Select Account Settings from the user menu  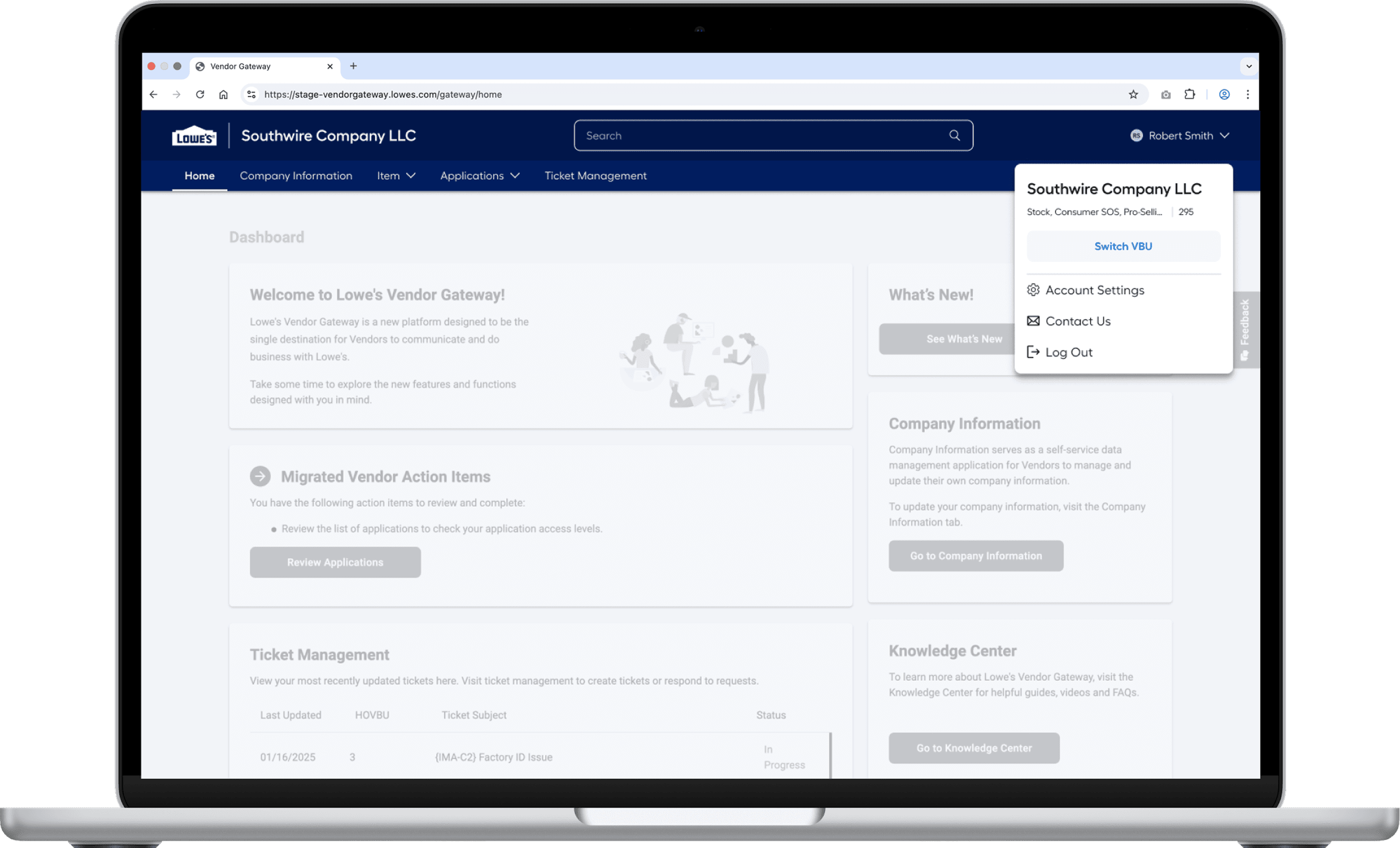1094,290
